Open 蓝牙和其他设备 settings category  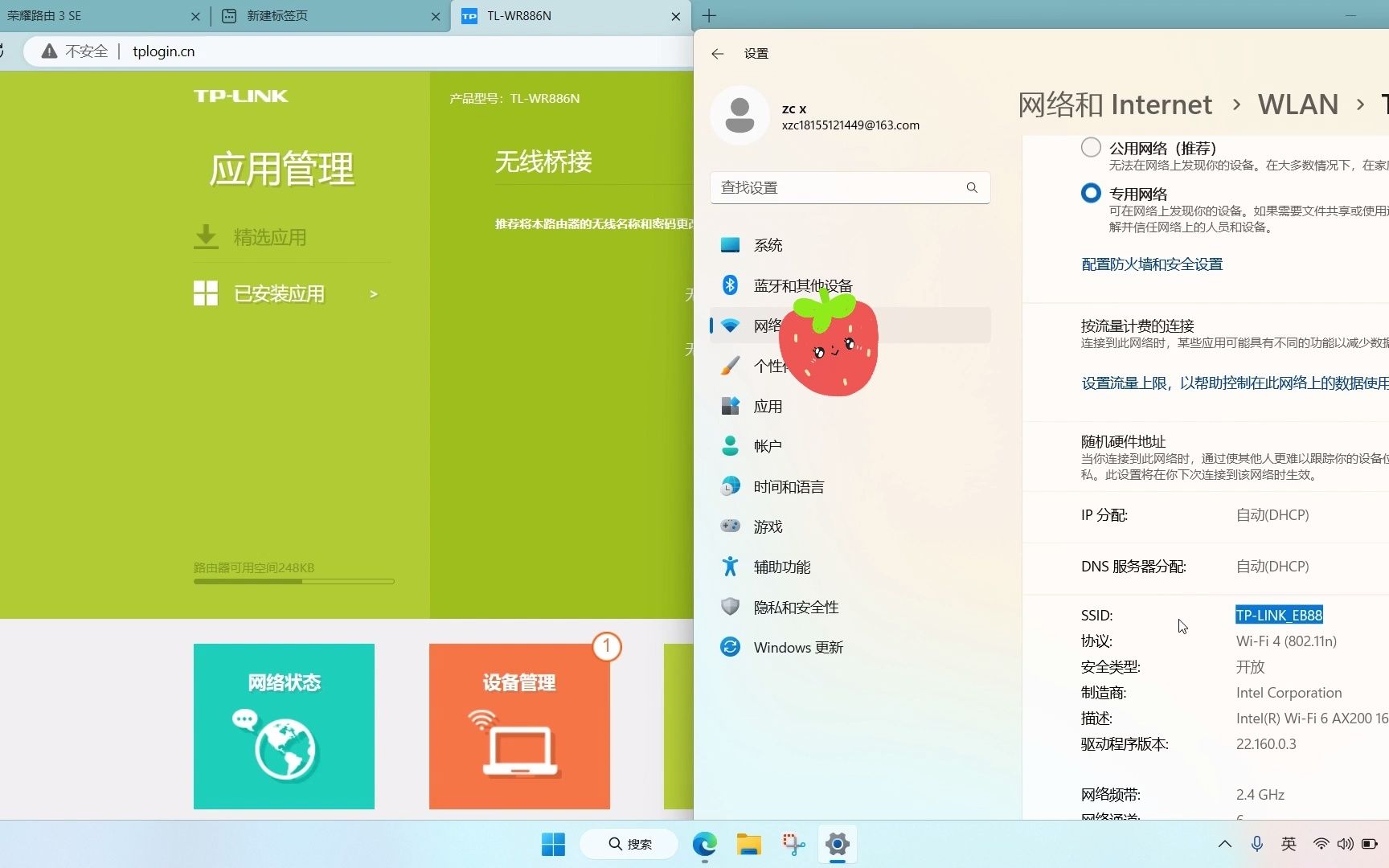[850, 285]
